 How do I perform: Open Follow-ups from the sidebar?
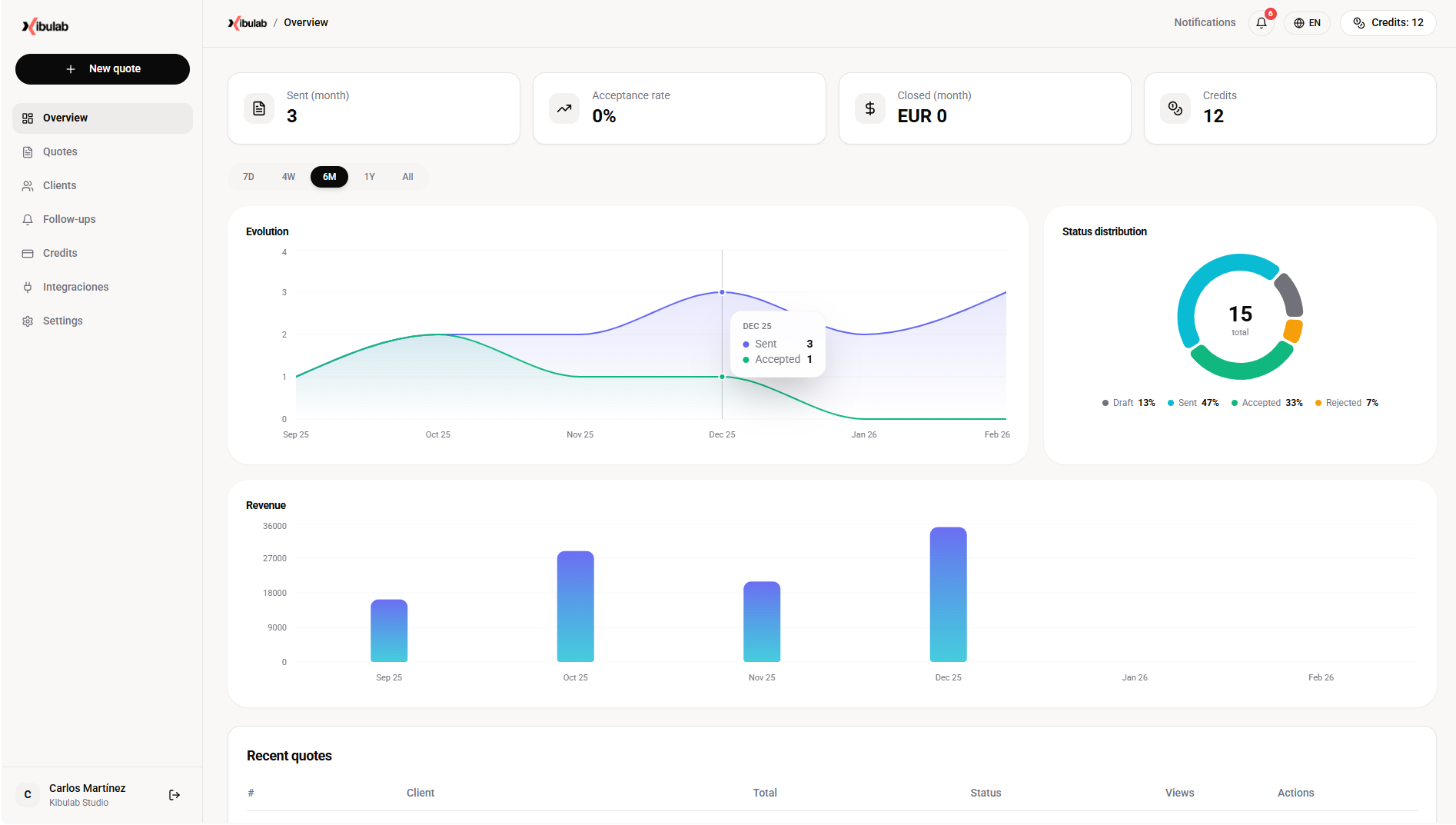[68, 219]
